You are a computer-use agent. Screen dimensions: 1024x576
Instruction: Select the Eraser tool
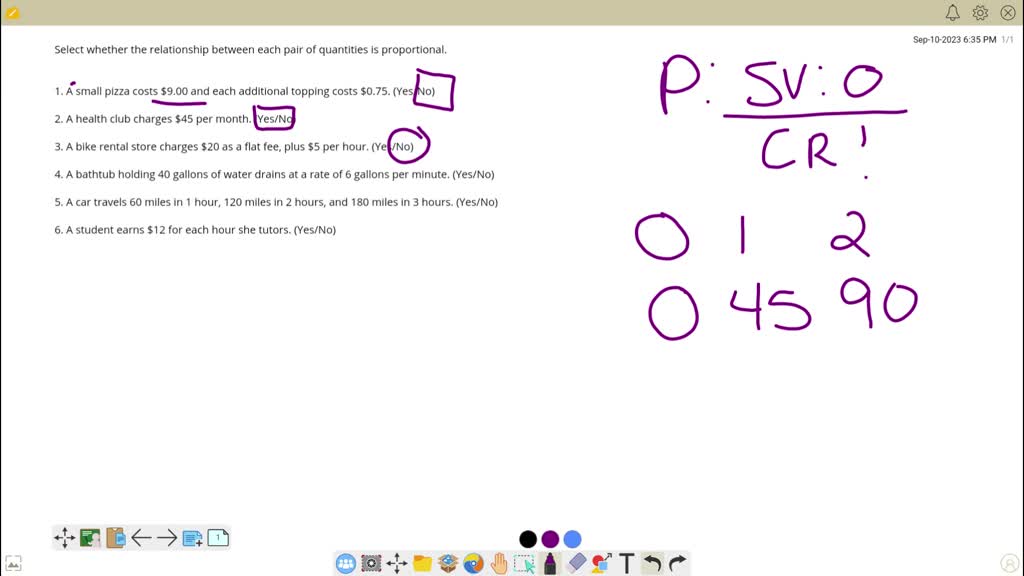576,563
